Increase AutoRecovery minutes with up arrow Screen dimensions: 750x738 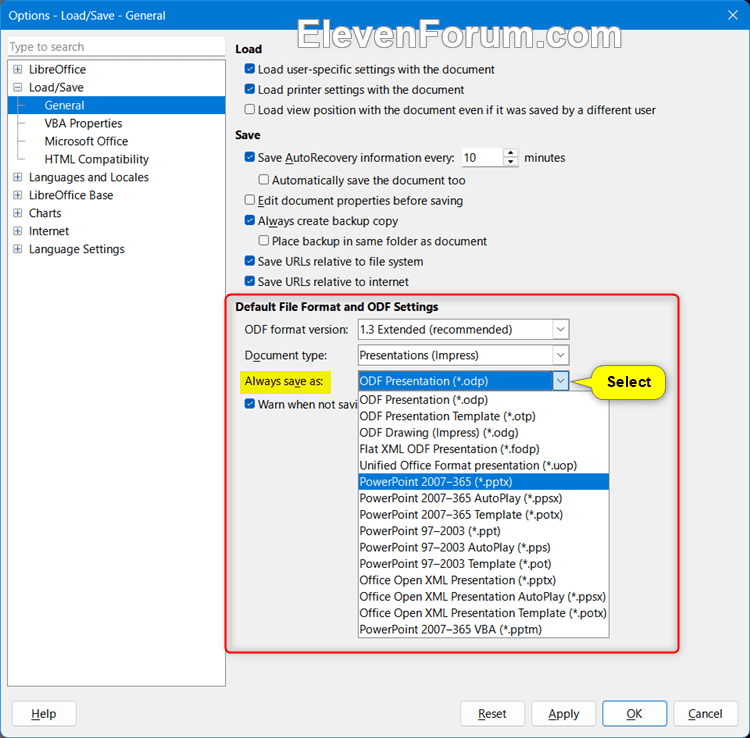(511, 153)
